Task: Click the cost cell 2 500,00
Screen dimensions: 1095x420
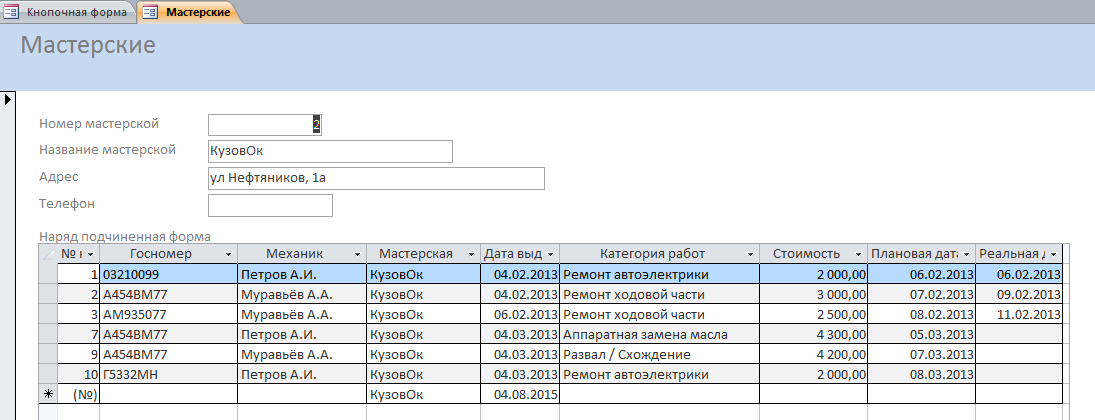Action: 813,314
